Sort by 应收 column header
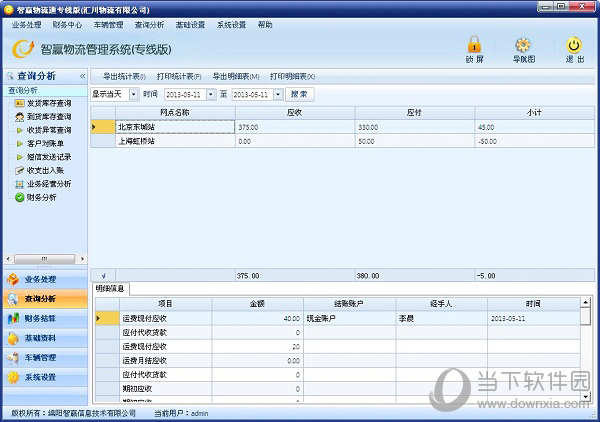 tap(295, 113)
